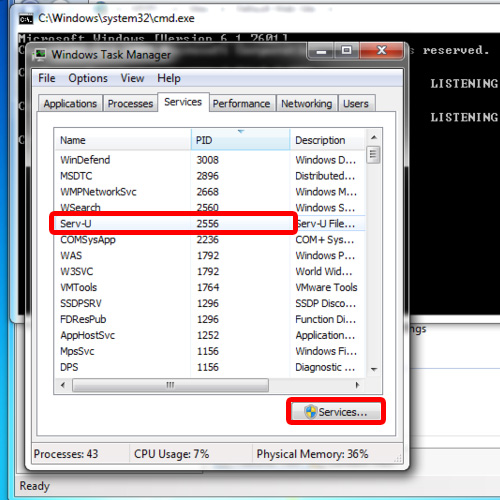Open the Options menu

(88, 78)
